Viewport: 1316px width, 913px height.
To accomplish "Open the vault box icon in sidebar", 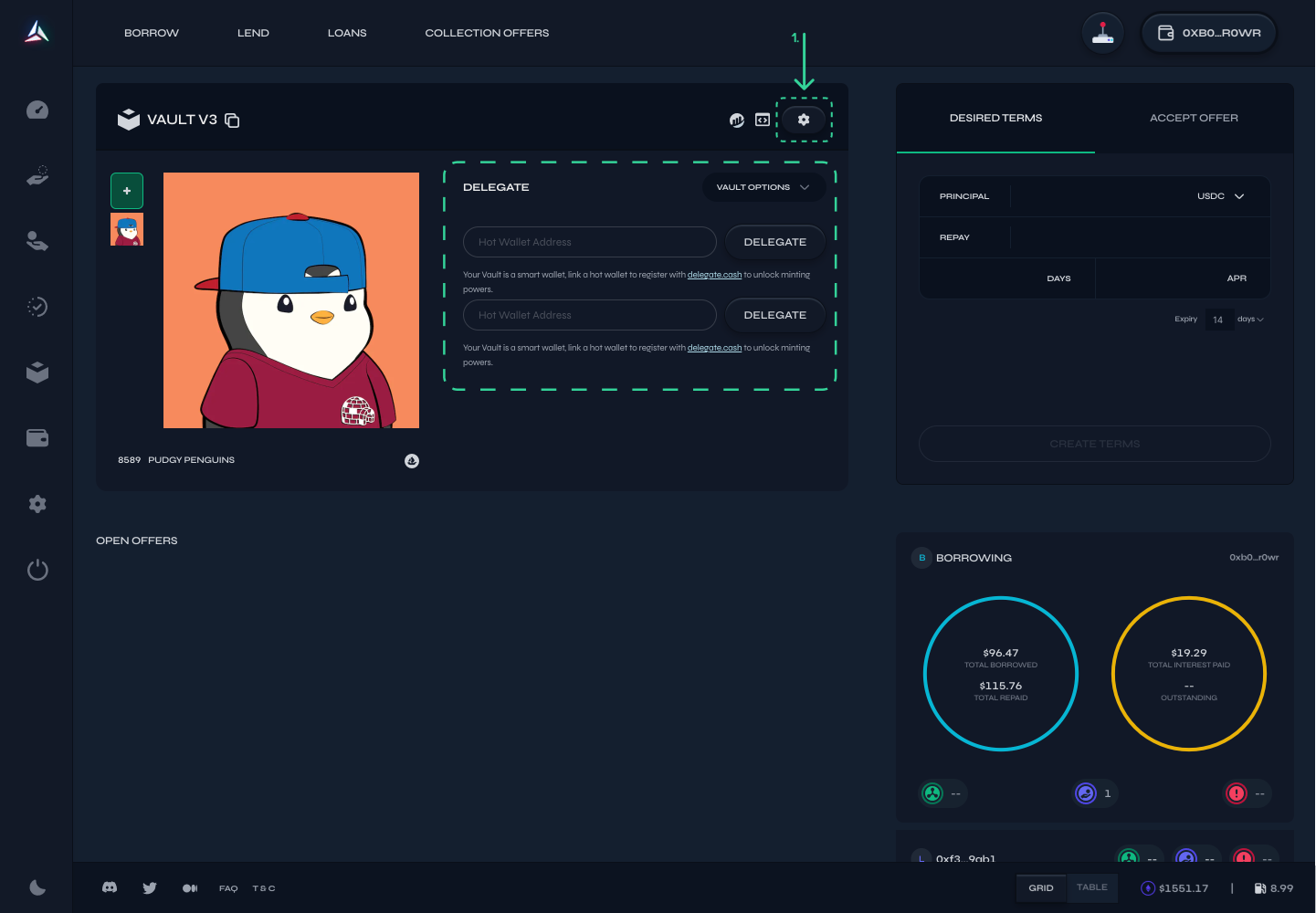I will 37,373.
